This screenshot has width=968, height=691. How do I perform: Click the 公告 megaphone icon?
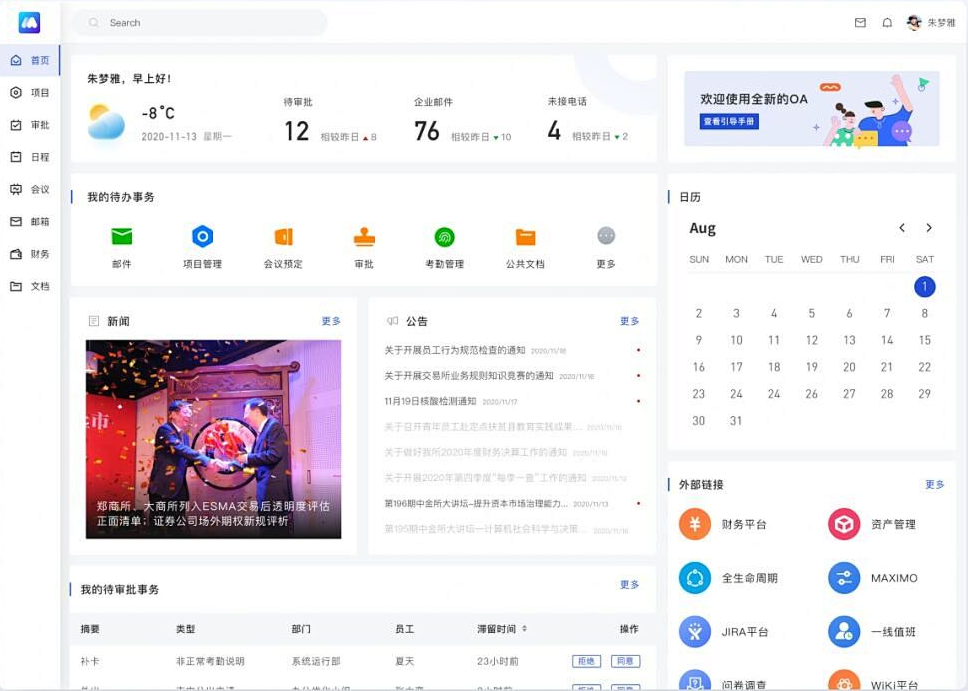[392, 321]
